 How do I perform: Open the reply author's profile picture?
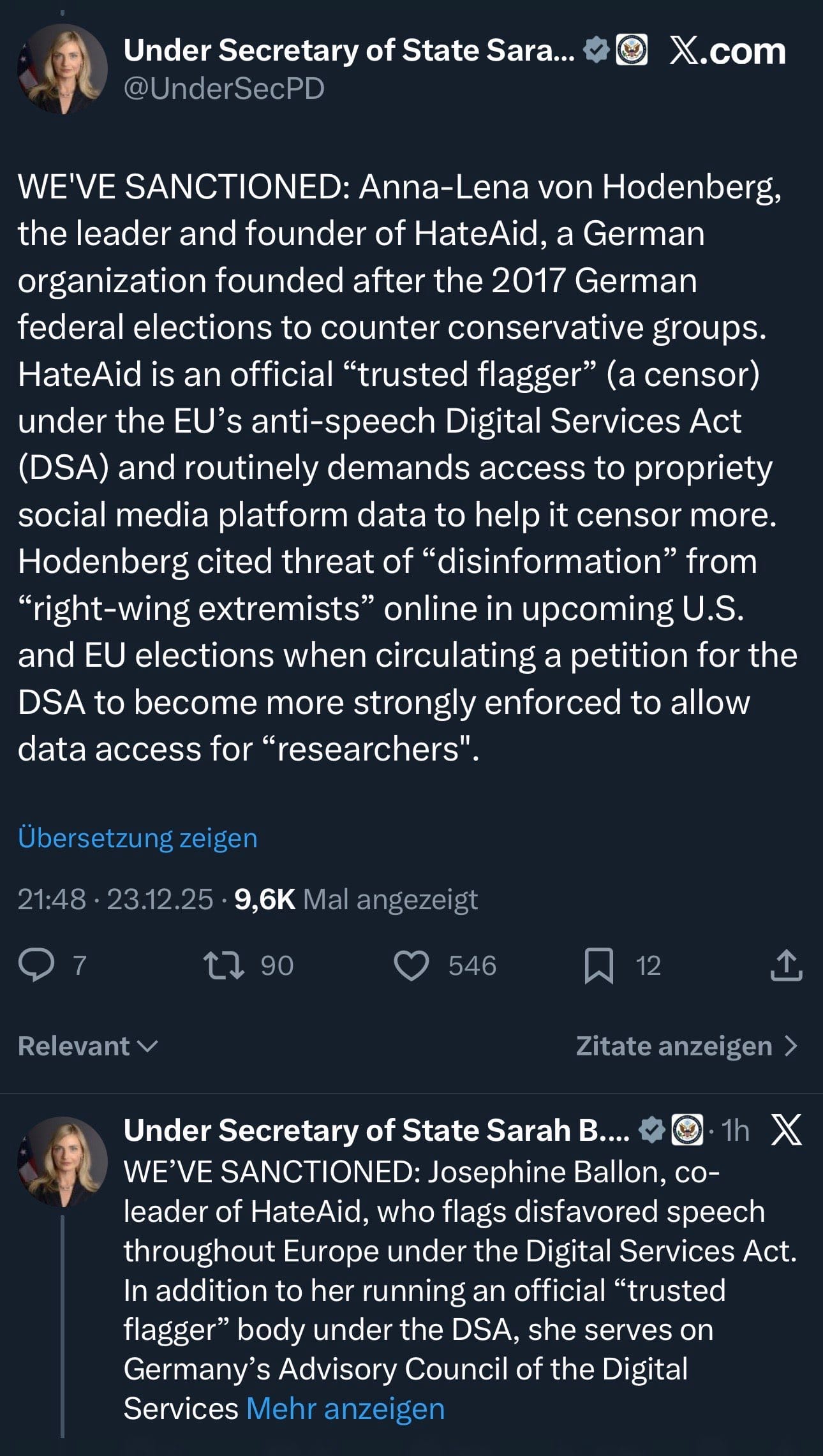[63, 1161]
